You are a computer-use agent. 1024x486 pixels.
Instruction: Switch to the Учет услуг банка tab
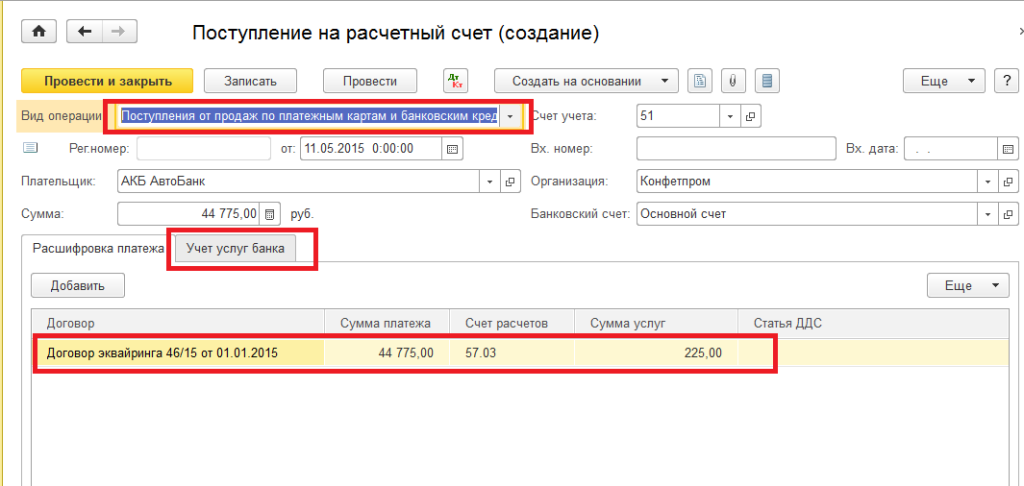[235, 248]
